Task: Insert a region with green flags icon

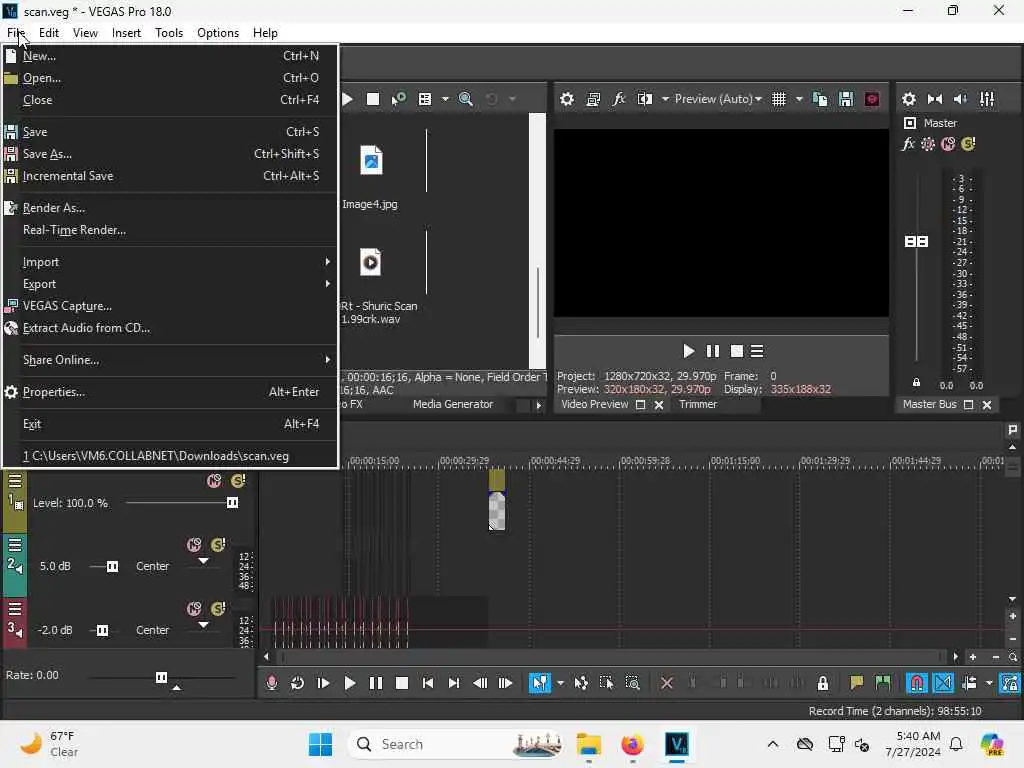Action: 882,683
